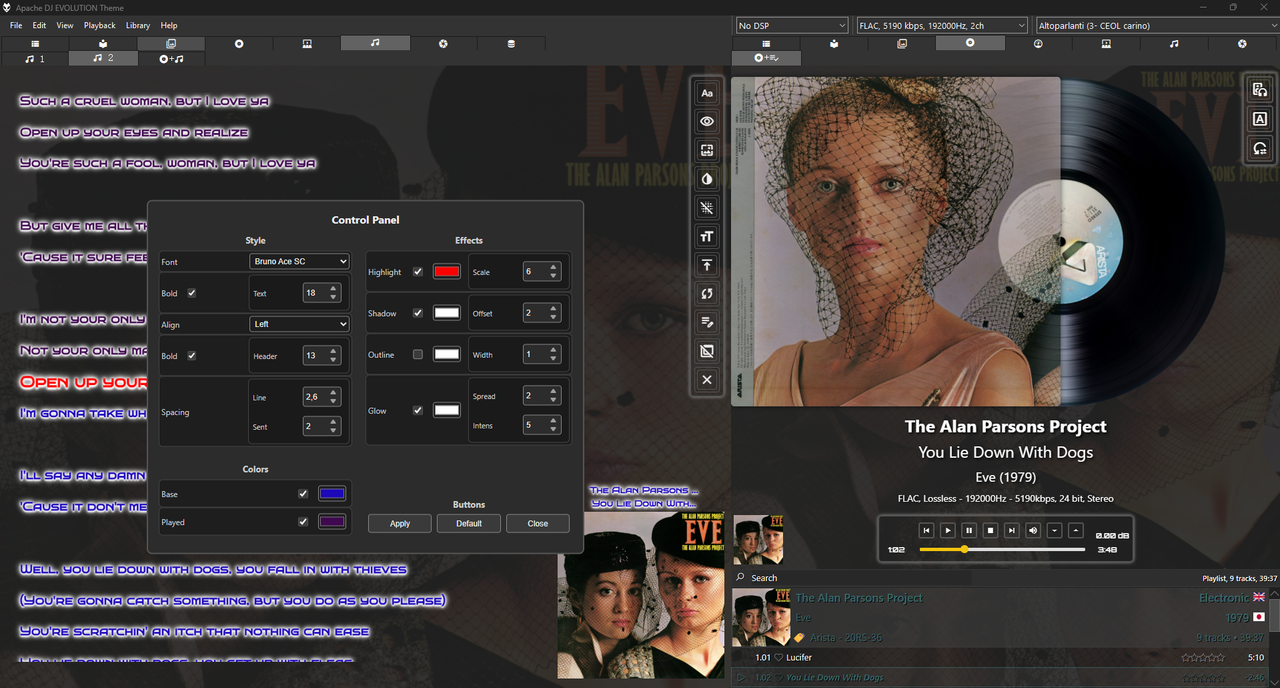Toggle the Shadow checkbox
1280x688 pixels.
418,313
